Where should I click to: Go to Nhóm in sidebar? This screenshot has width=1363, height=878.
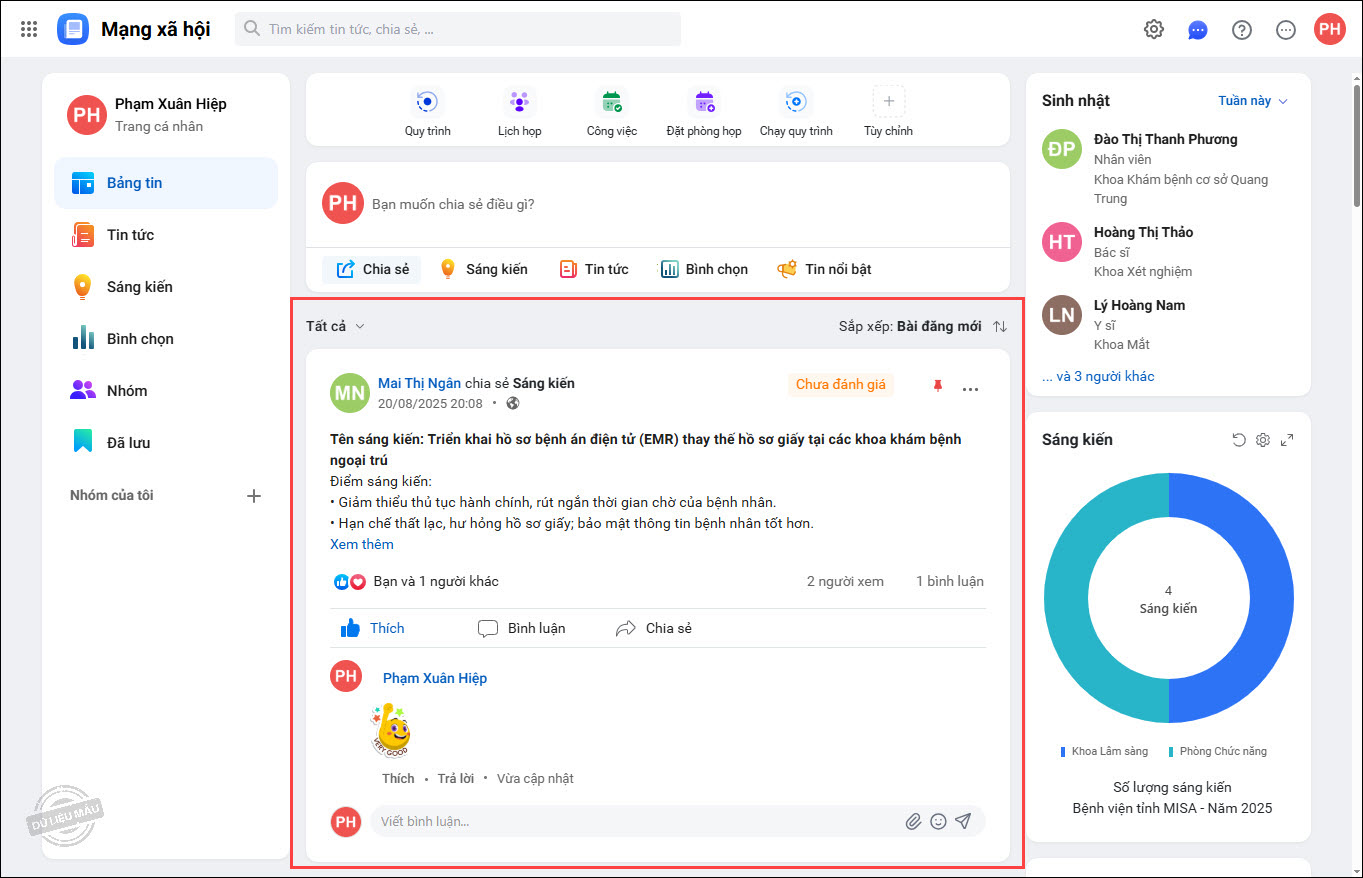(166, 391)
